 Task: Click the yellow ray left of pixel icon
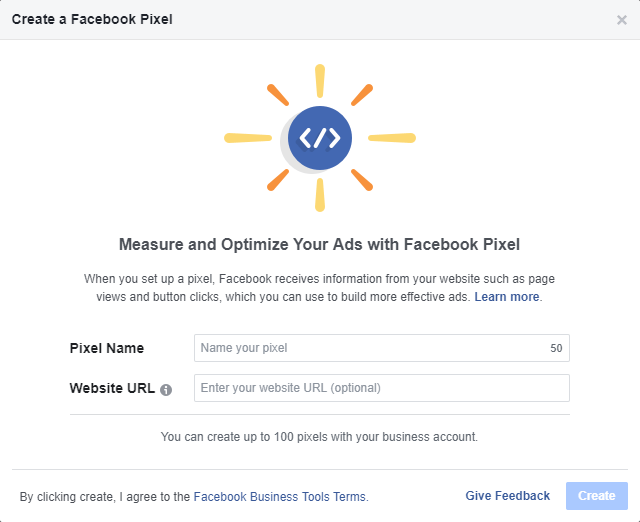(x=248, y=138)
